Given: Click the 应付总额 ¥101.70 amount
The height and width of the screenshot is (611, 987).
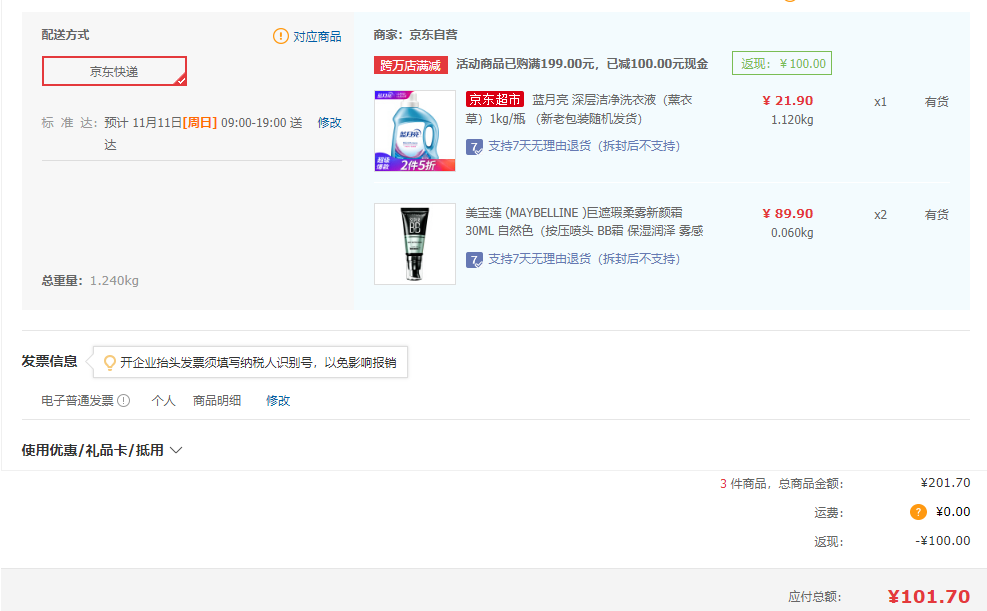Looking at the screenshot, I should (928, 597).
